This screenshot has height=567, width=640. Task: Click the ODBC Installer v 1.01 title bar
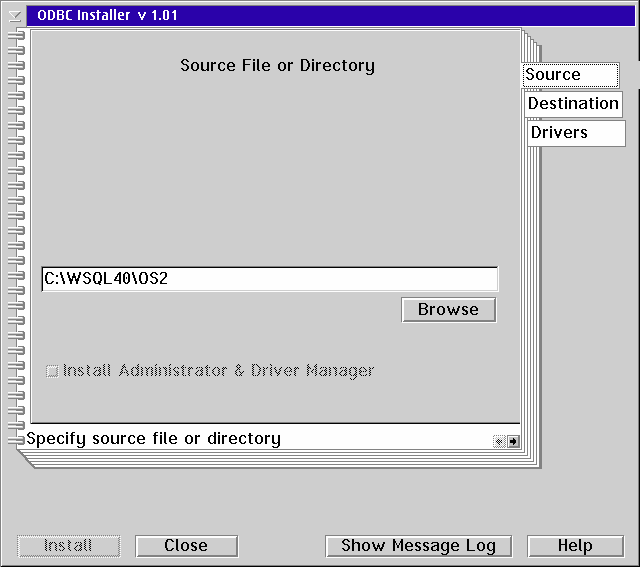(x=331, y=16)
